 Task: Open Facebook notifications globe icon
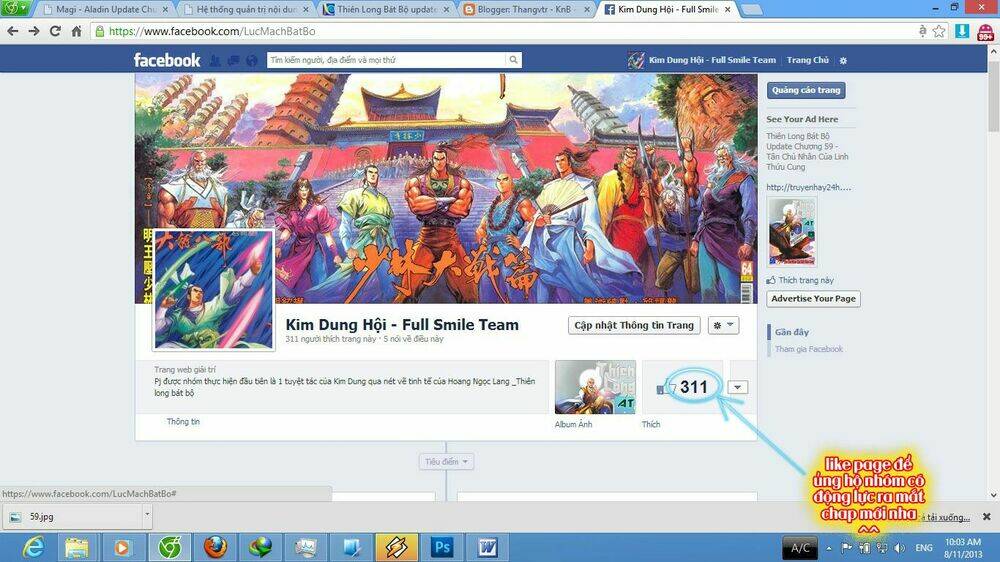[252, 60]
